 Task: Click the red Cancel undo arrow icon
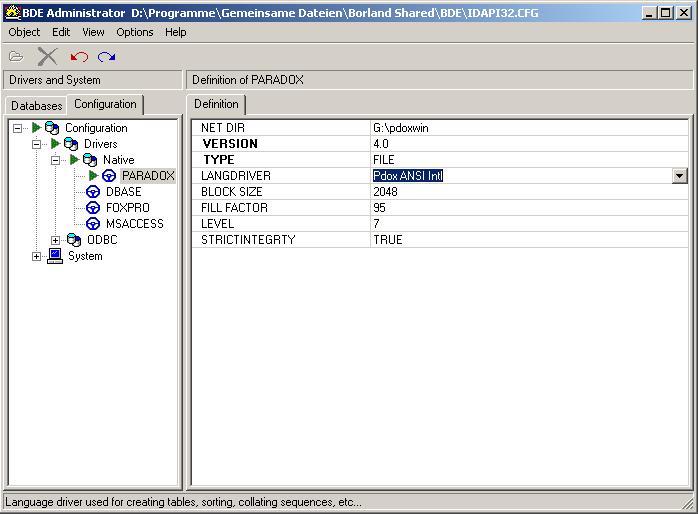coord(79,57)
